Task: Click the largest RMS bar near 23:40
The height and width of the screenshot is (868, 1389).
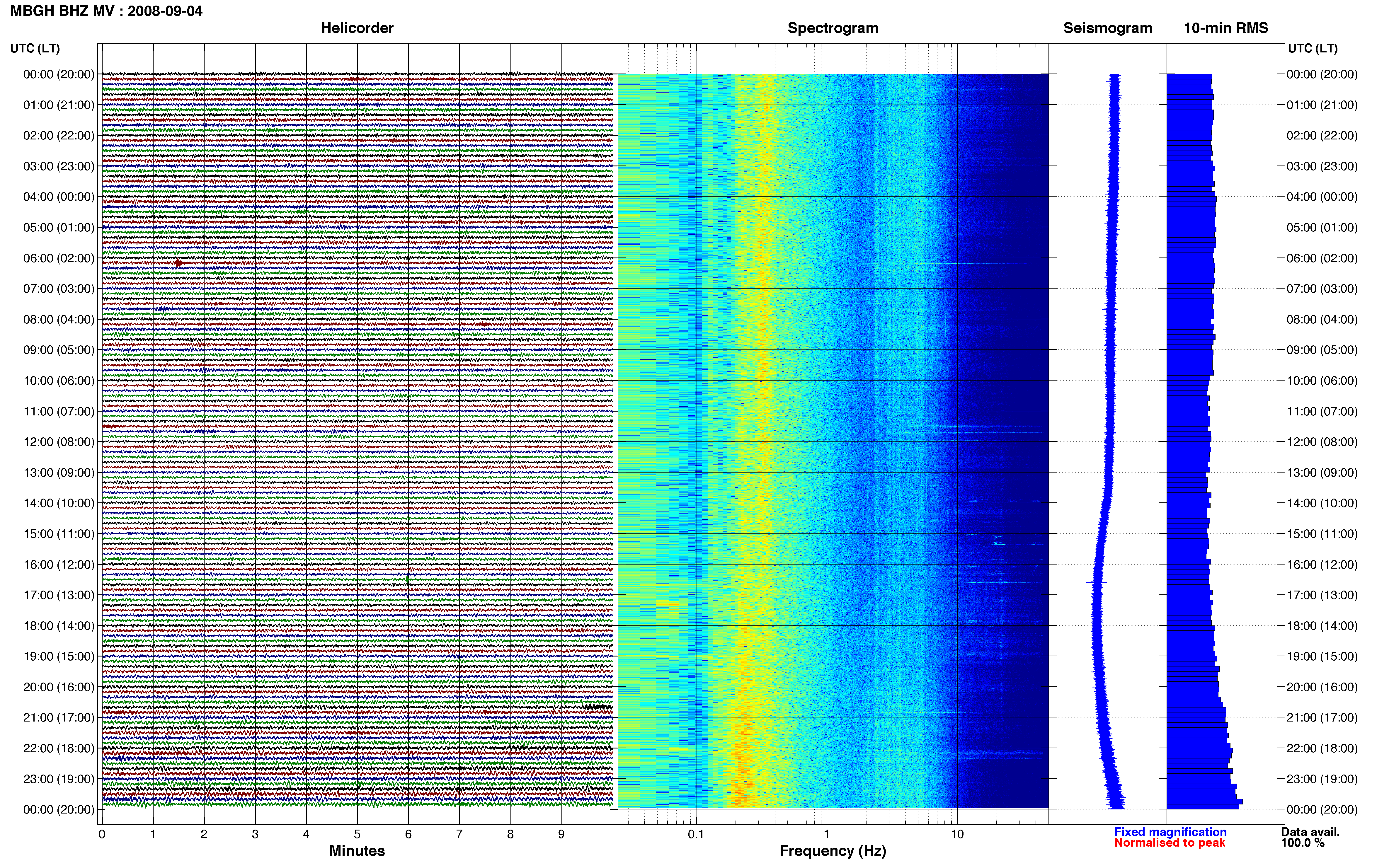Action: tap(1205, 802)
